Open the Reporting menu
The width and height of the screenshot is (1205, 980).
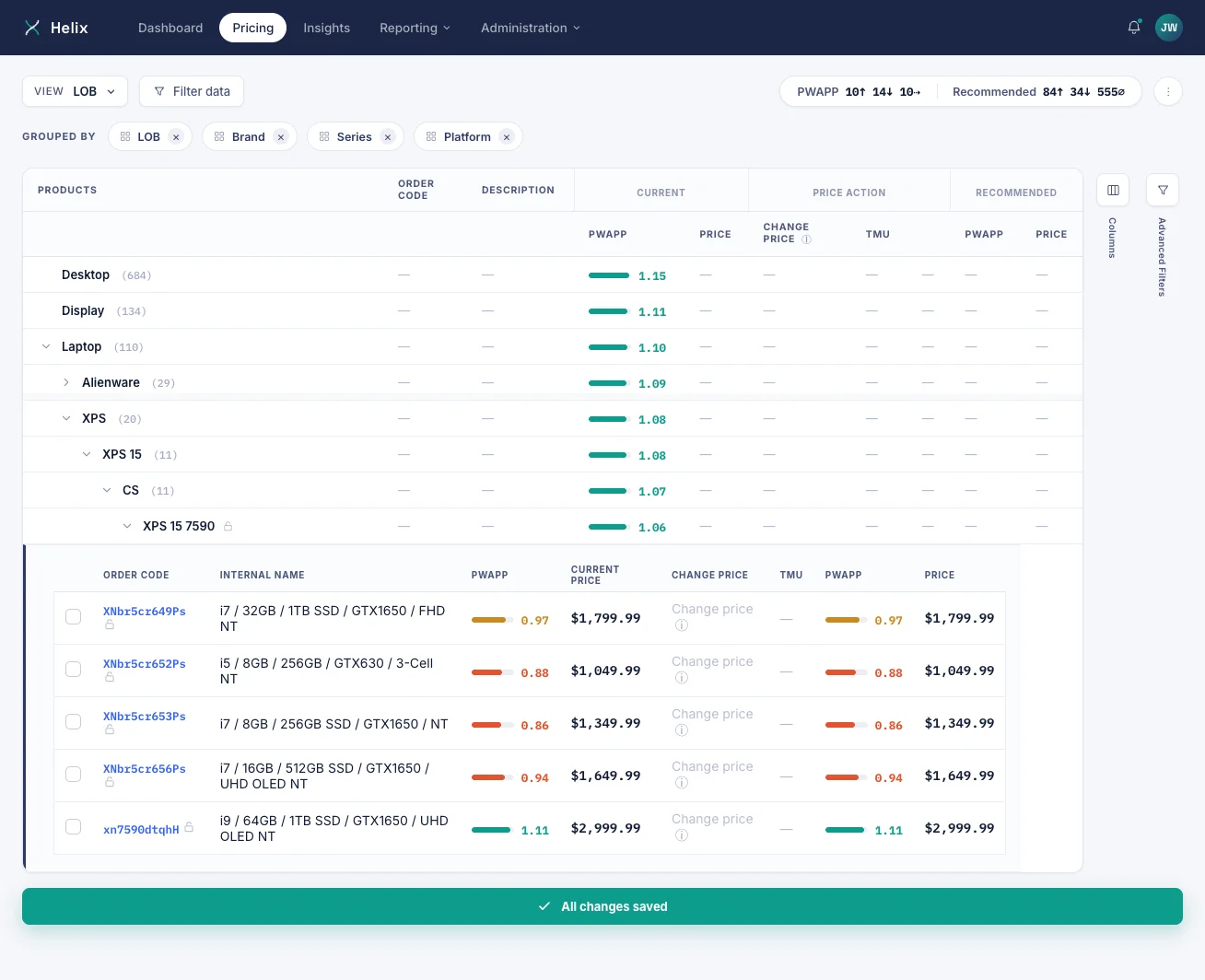pos(415,28)
